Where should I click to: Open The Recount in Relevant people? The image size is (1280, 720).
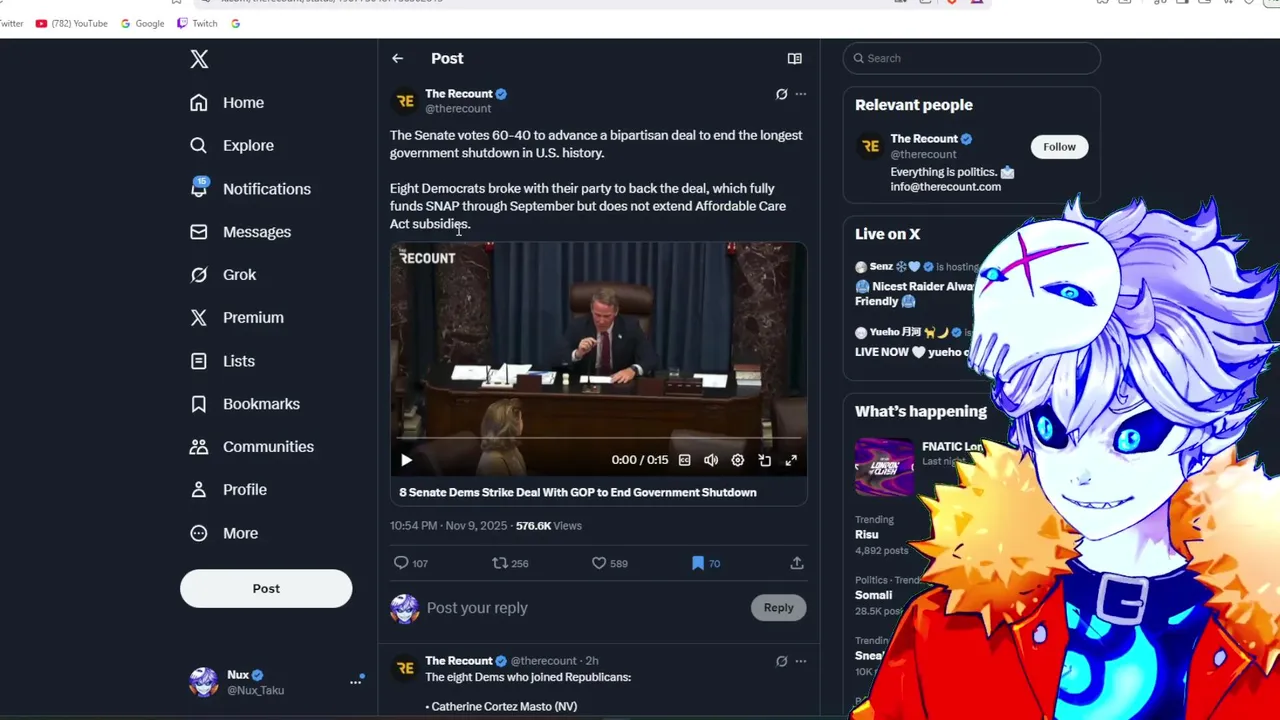(924, 139)
